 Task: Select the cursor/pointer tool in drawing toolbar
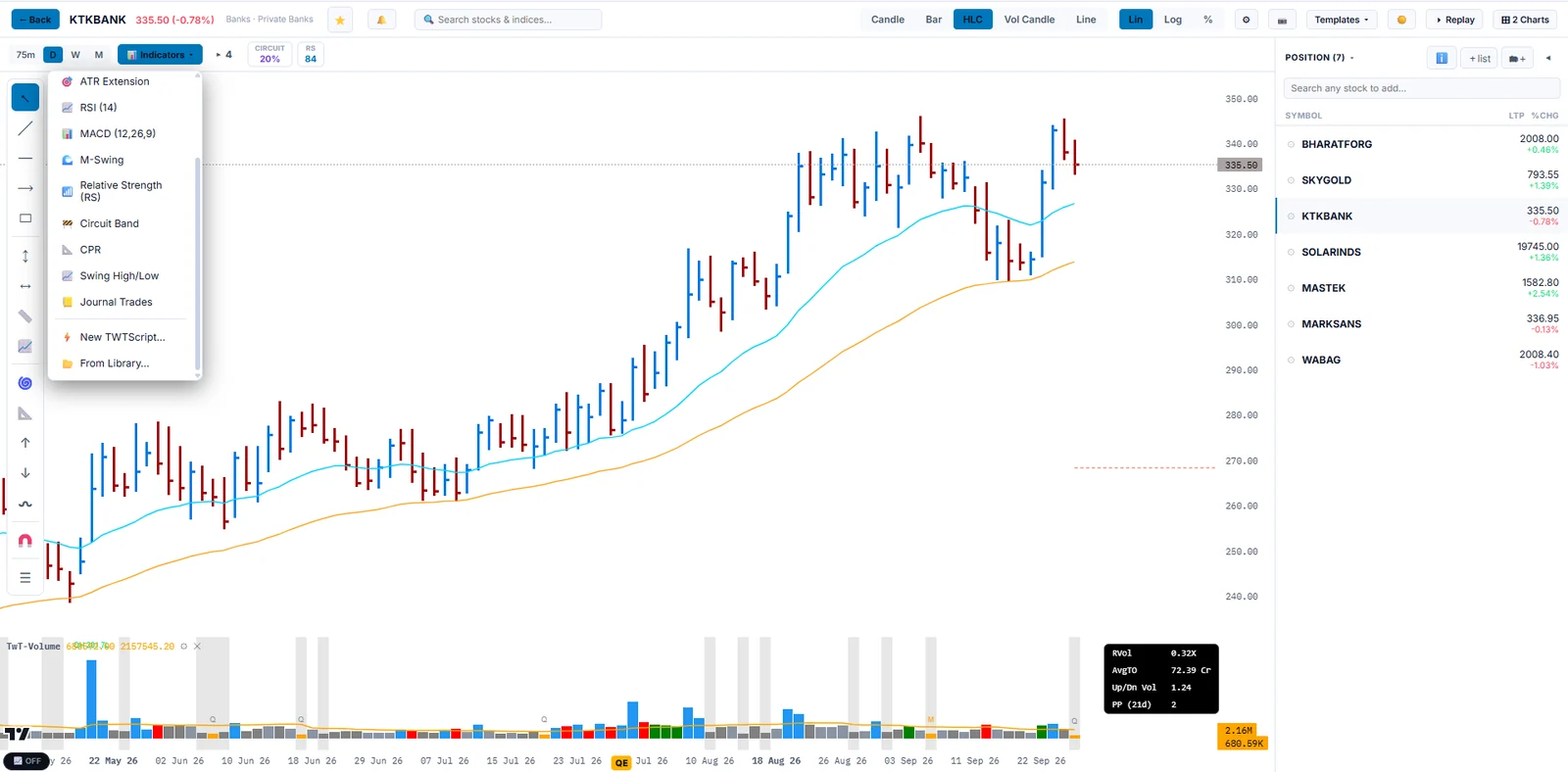pyautogui.click(x=25, y=97)
